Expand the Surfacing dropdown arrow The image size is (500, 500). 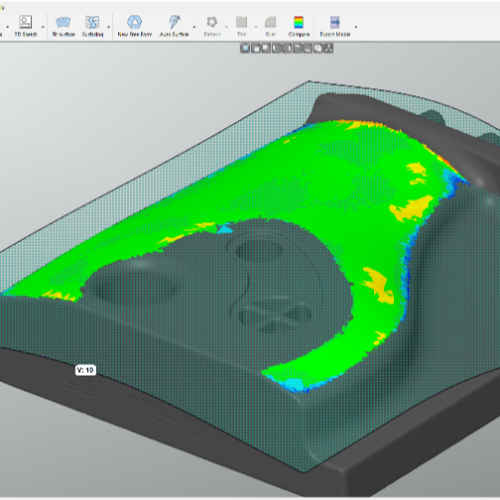pyautogui.click(x=109, y=27)
